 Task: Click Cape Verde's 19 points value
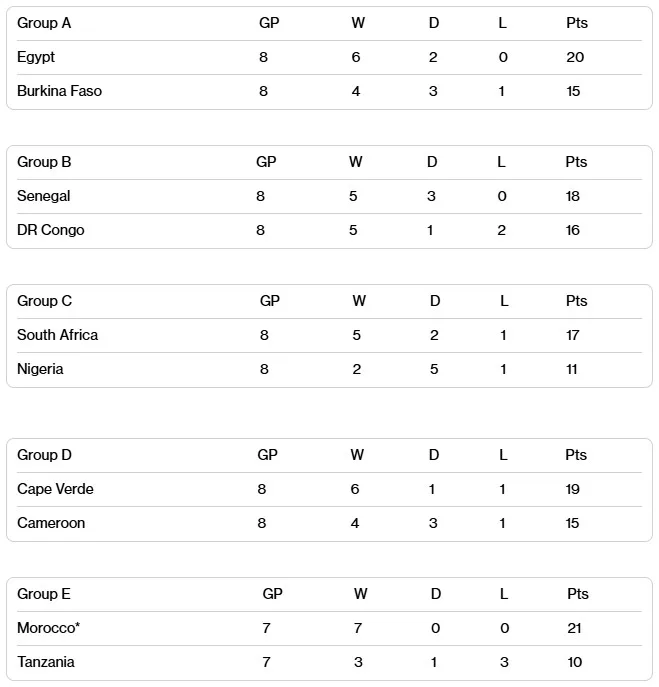pyautogui.click(x=573, y=489)
